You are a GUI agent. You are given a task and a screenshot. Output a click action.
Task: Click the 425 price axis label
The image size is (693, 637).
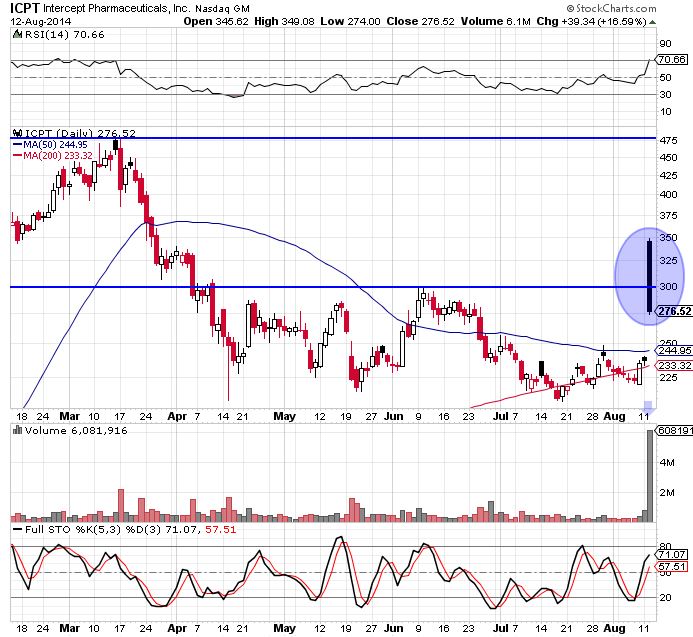(668, 175)
